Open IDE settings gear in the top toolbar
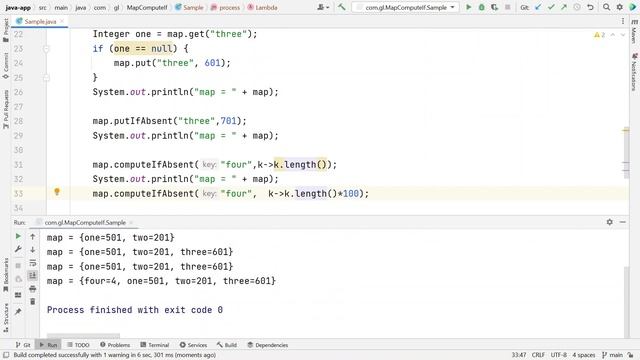 point(620,7)
